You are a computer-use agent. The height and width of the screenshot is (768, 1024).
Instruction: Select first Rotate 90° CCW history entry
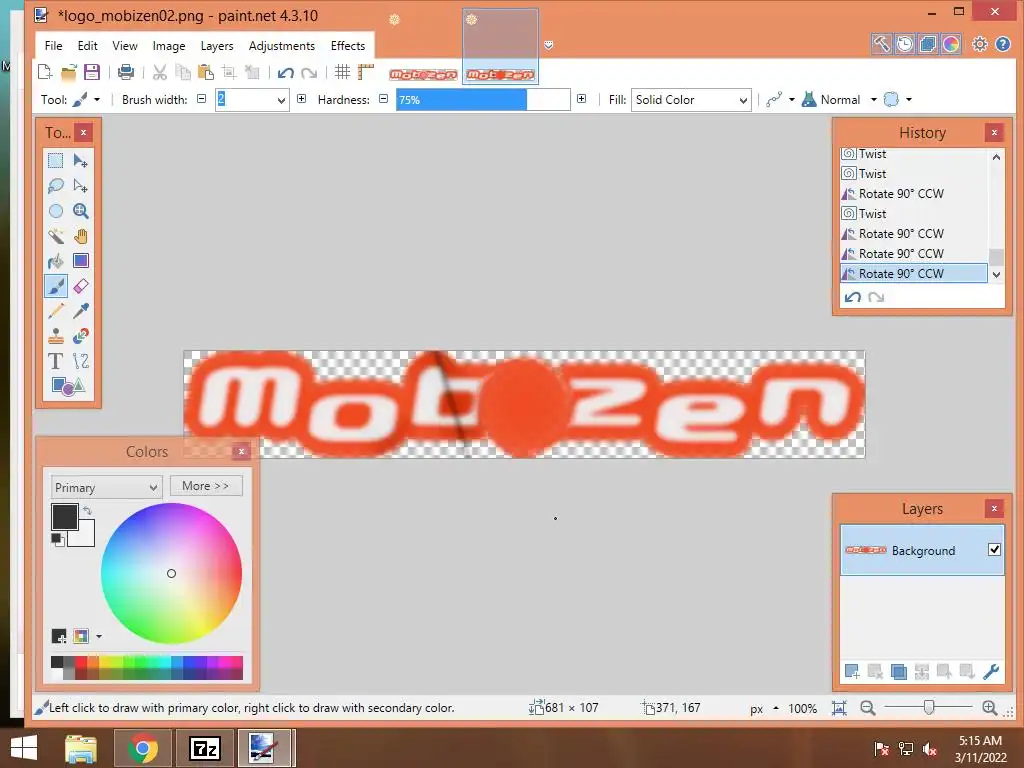pyautogui.click(x=901, y=193)
